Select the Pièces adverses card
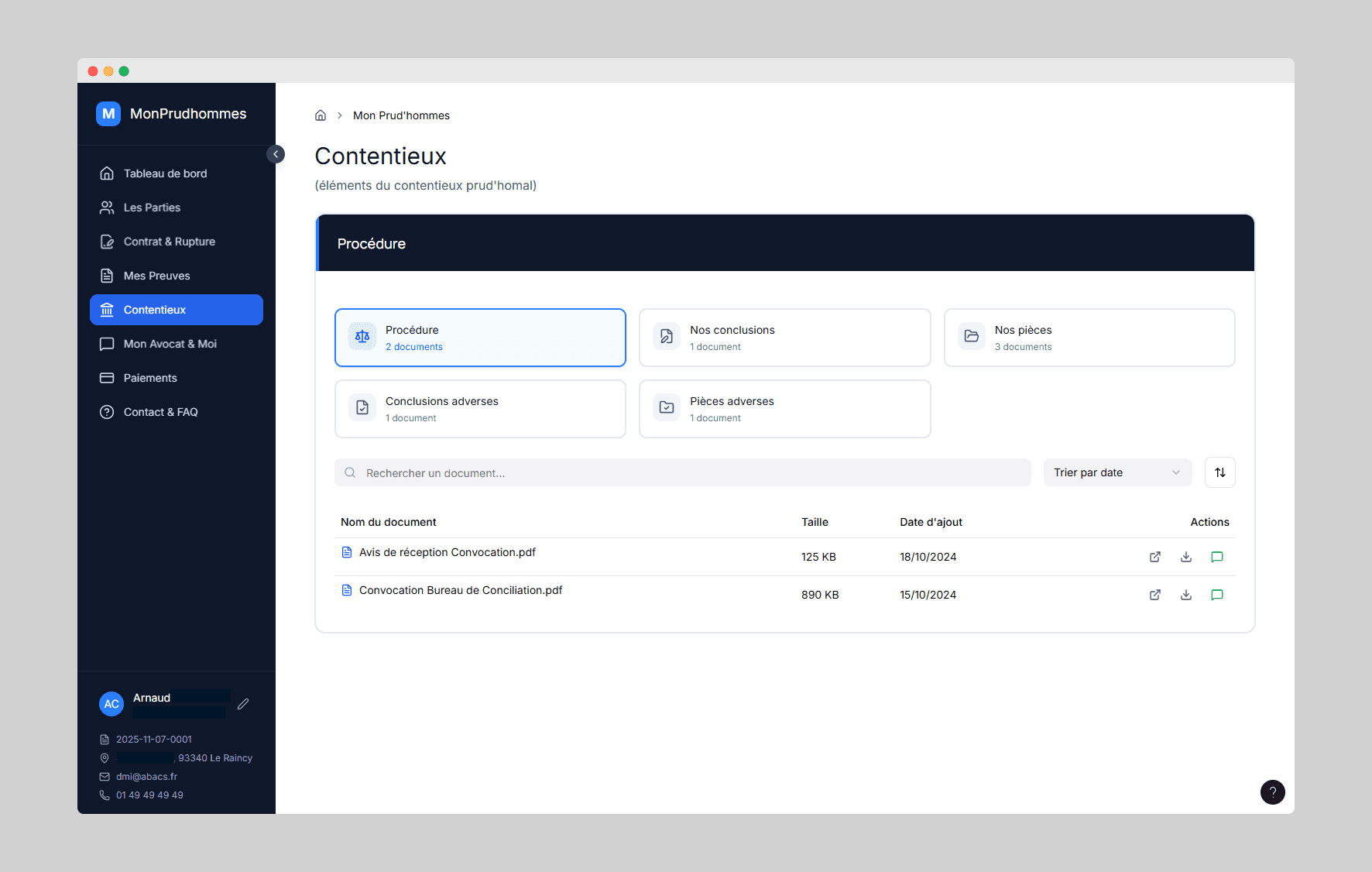The image size is (1372, 872). tap(784, 408)
